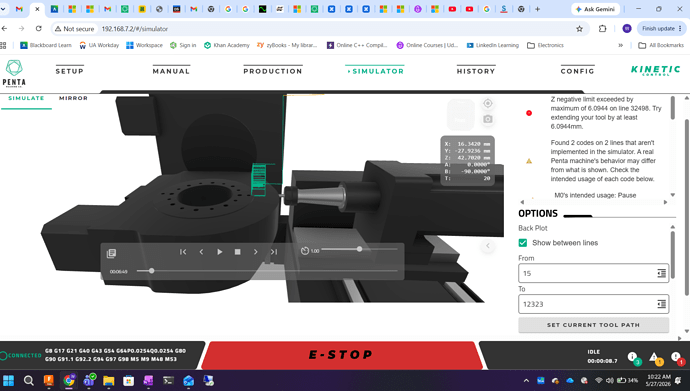Open All Bookmarks folder
690x391 pixels.
(661, 45)
